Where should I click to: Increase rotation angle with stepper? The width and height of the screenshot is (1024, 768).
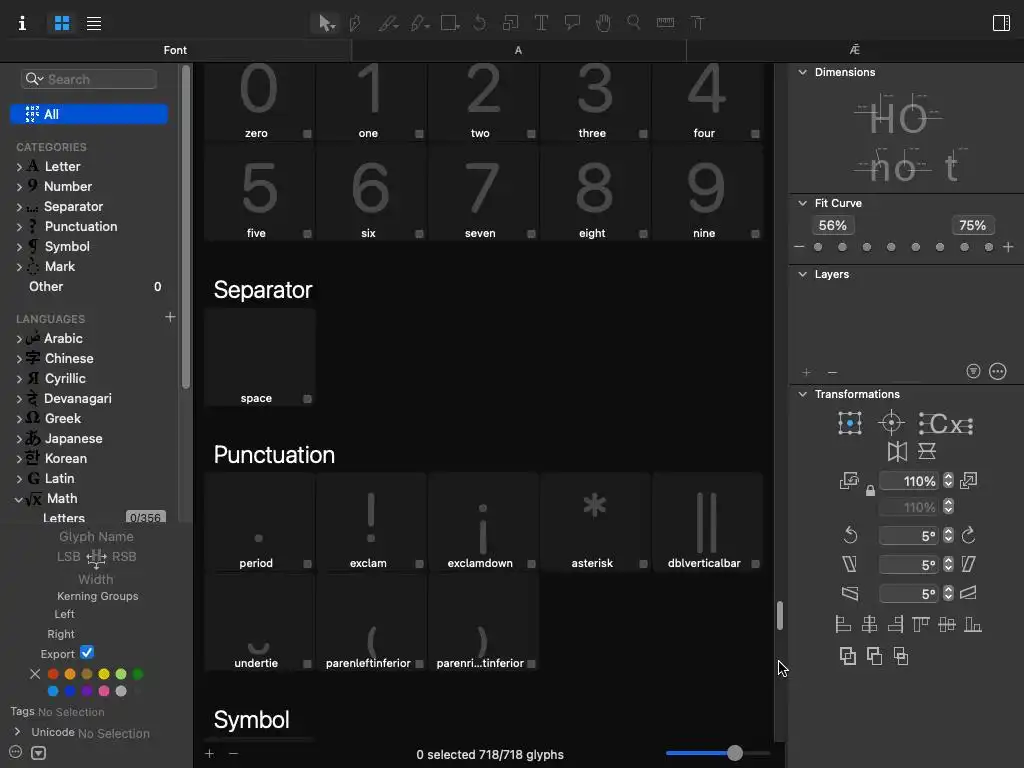coord(948,532)
